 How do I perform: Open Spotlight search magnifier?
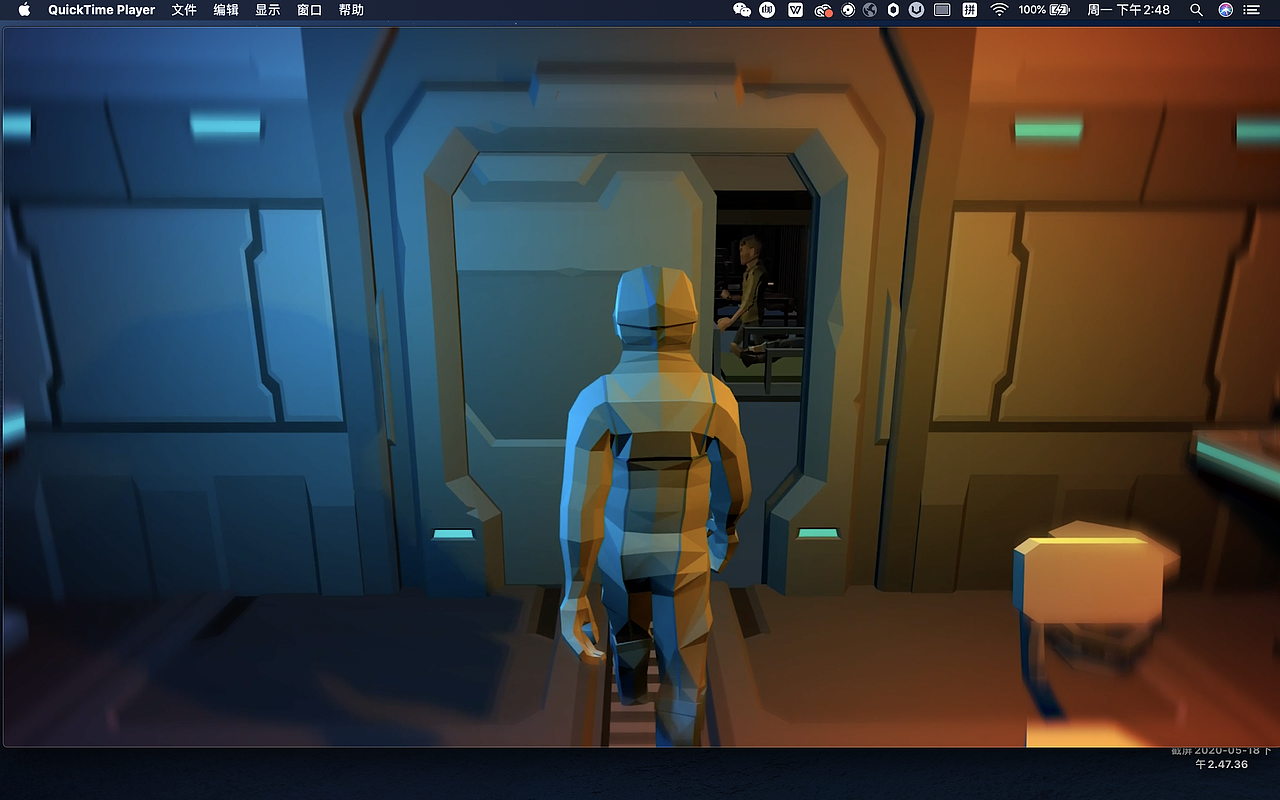click(1196, 10)
